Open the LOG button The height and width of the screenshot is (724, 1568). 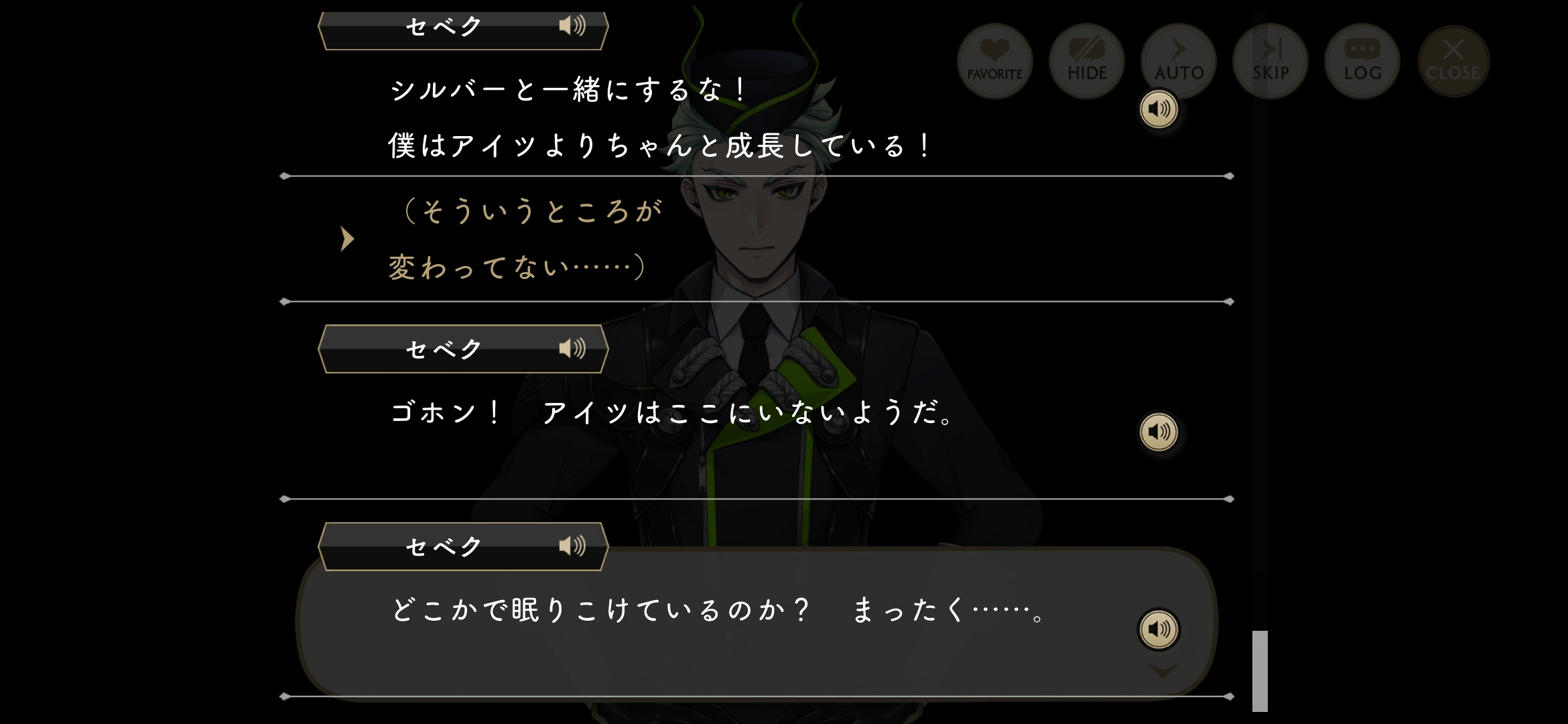[1362, 61]
